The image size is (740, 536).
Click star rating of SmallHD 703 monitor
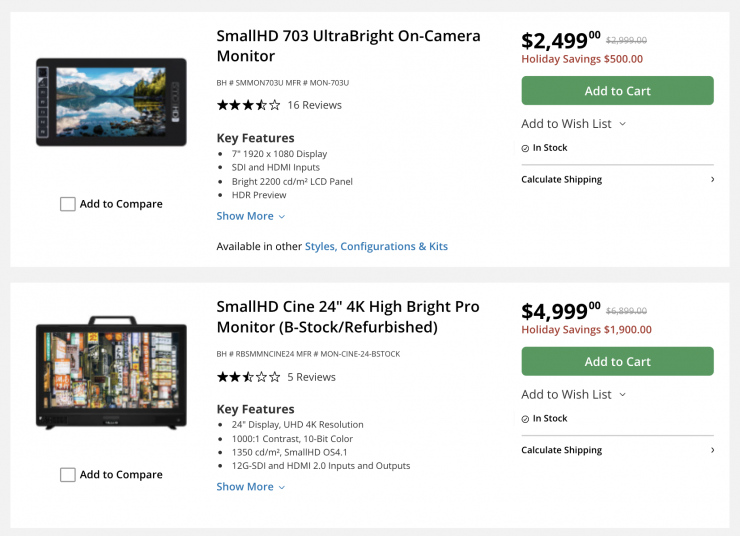point(248,105)
